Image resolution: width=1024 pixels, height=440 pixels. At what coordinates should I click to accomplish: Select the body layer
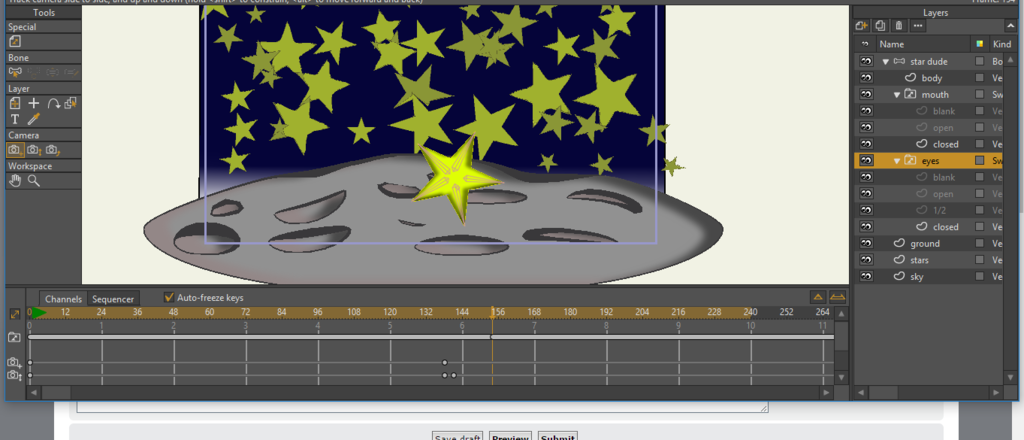(x=932, y=78)
